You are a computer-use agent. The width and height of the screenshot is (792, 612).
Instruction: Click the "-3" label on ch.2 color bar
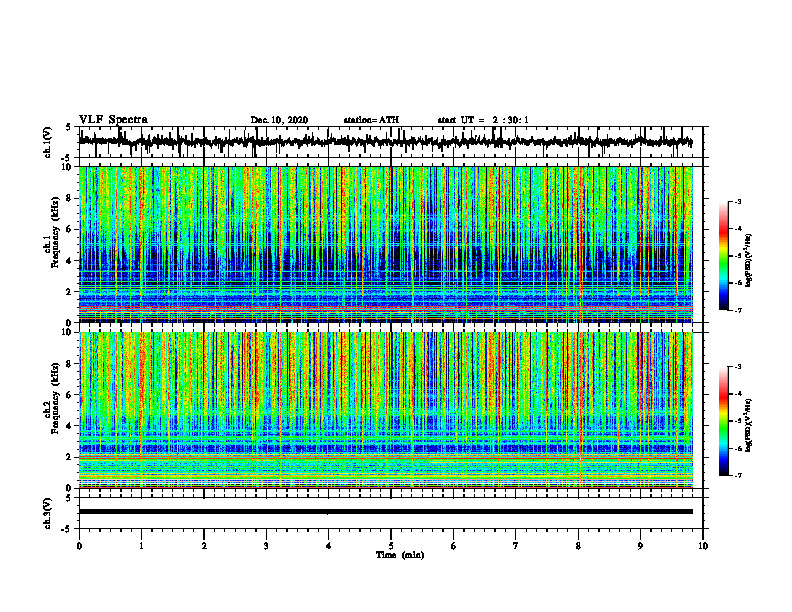738,367
